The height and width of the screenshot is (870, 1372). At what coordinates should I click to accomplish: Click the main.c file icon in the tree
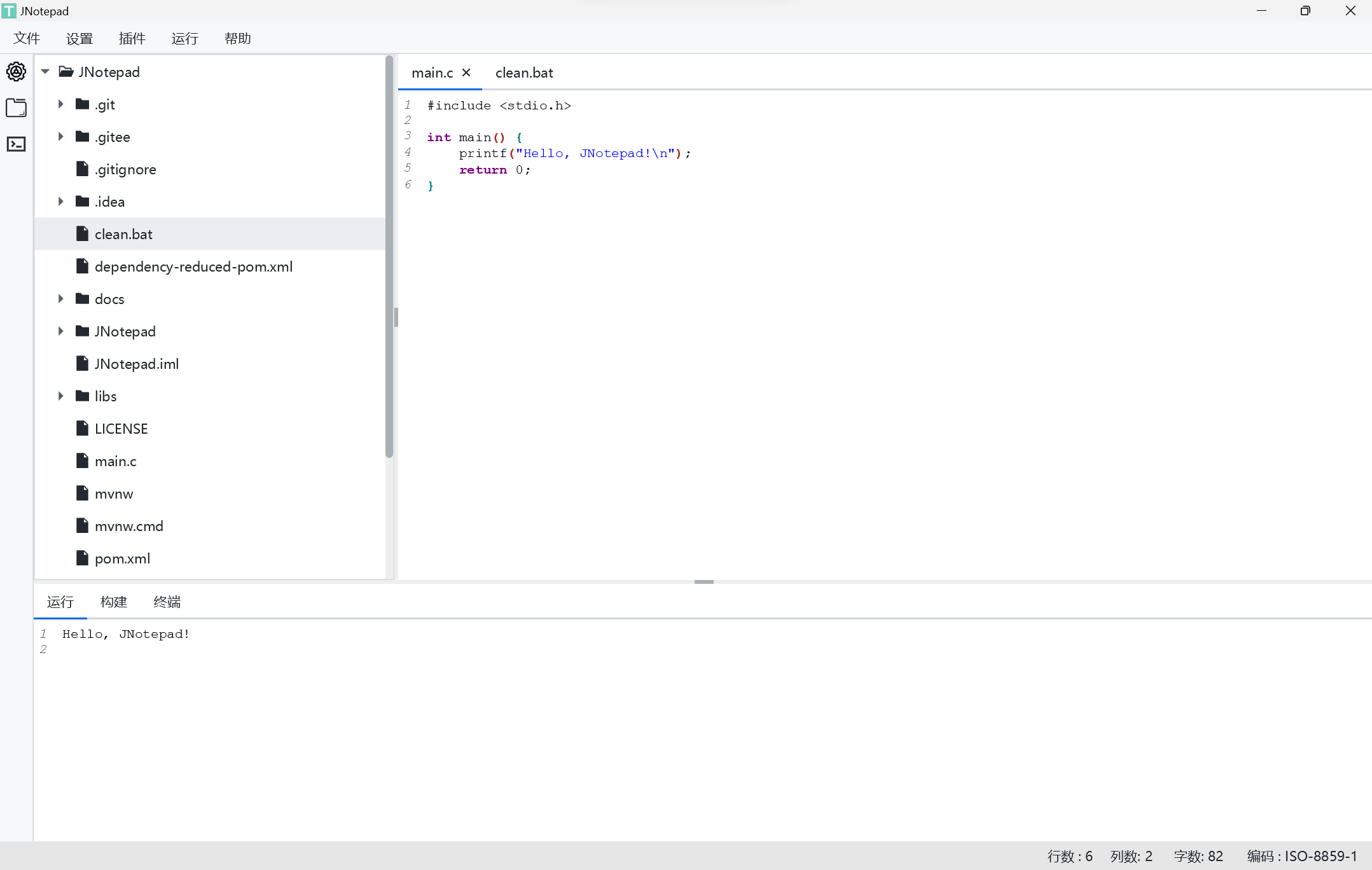coord(82,461)
